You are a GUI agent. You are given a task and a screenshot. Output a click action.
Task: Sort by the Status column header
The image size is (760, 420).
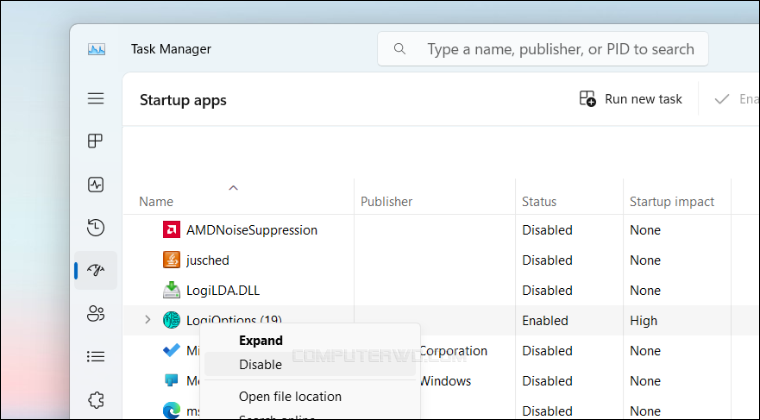coord(539,202)
